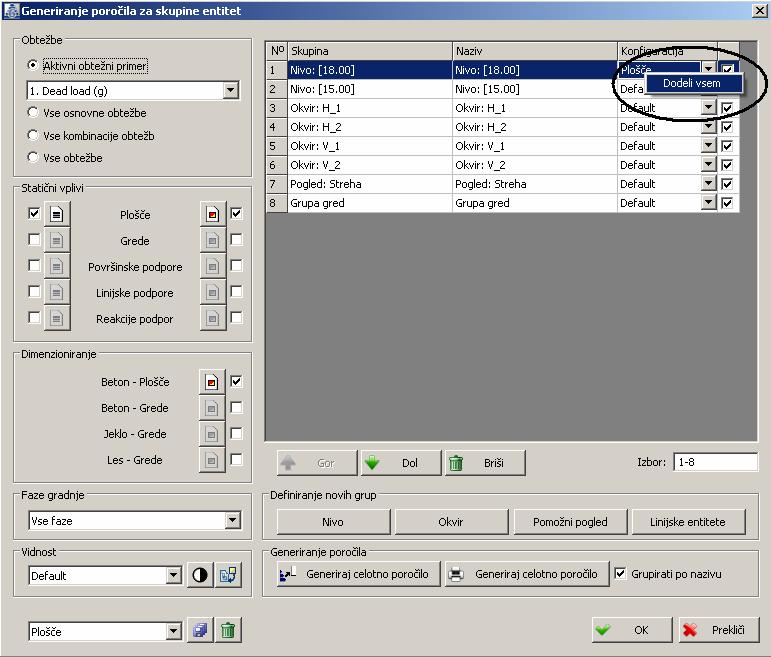This screenshot has width=771, height=657.
Task: Open Plošče text report settings icon
Action: click(x=57, y=214)
